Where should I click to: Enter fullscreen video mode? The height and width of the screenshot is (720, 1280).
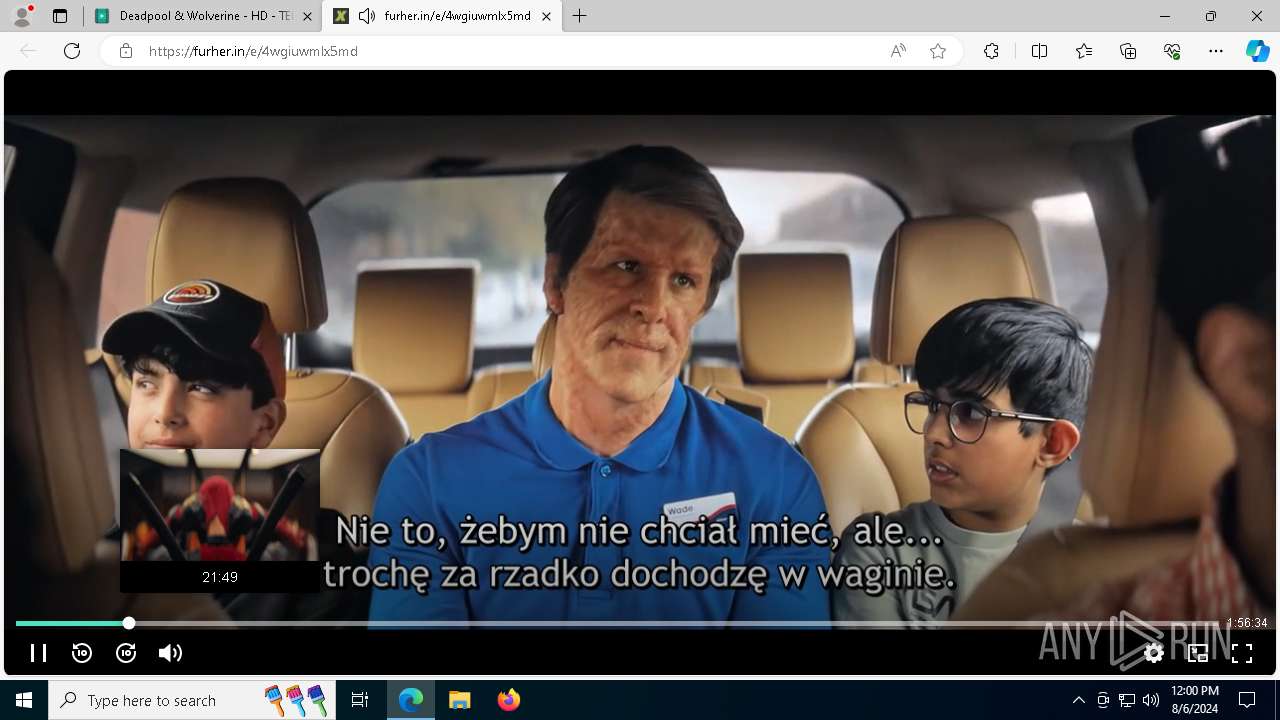pos(1242,653)
